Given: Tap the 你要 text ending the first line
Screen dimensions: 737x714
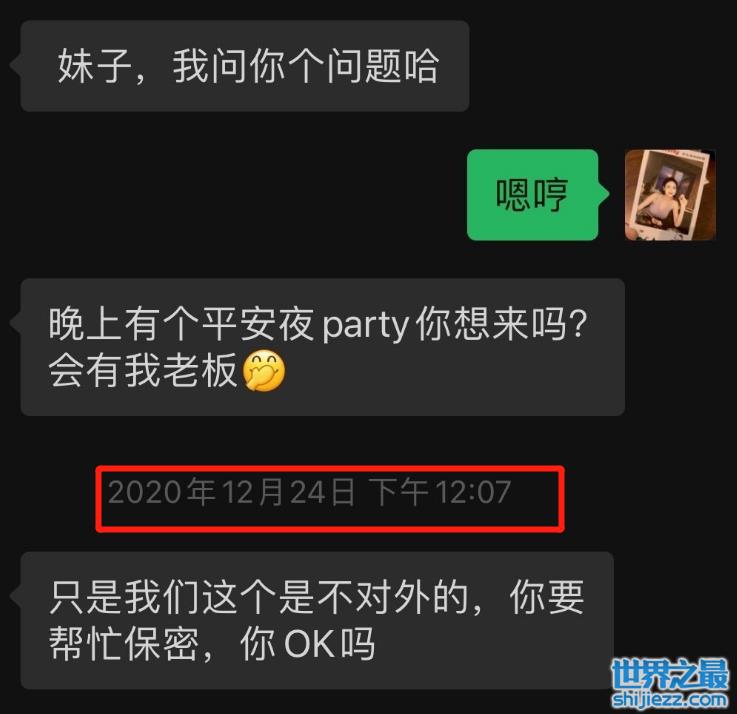Looking at the screenshot, I should pos(547,597).
